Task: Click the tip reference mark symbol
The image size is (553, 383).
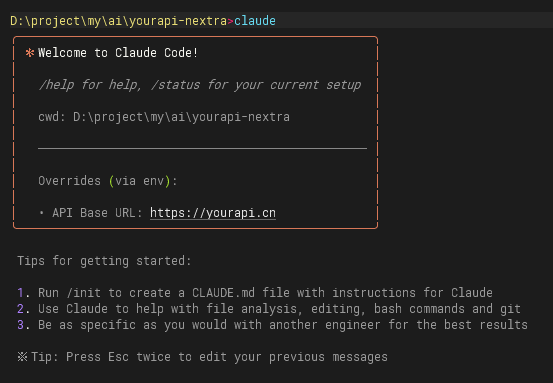Action: click(22, 357)
